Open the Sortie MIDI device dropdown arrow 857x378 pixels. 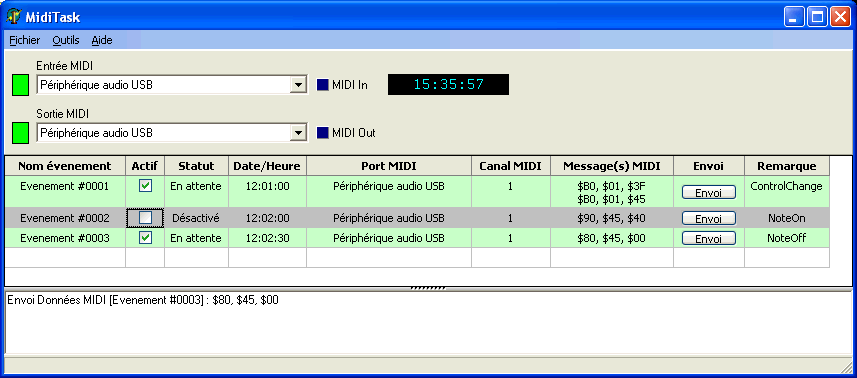click(x=298, y=133)
